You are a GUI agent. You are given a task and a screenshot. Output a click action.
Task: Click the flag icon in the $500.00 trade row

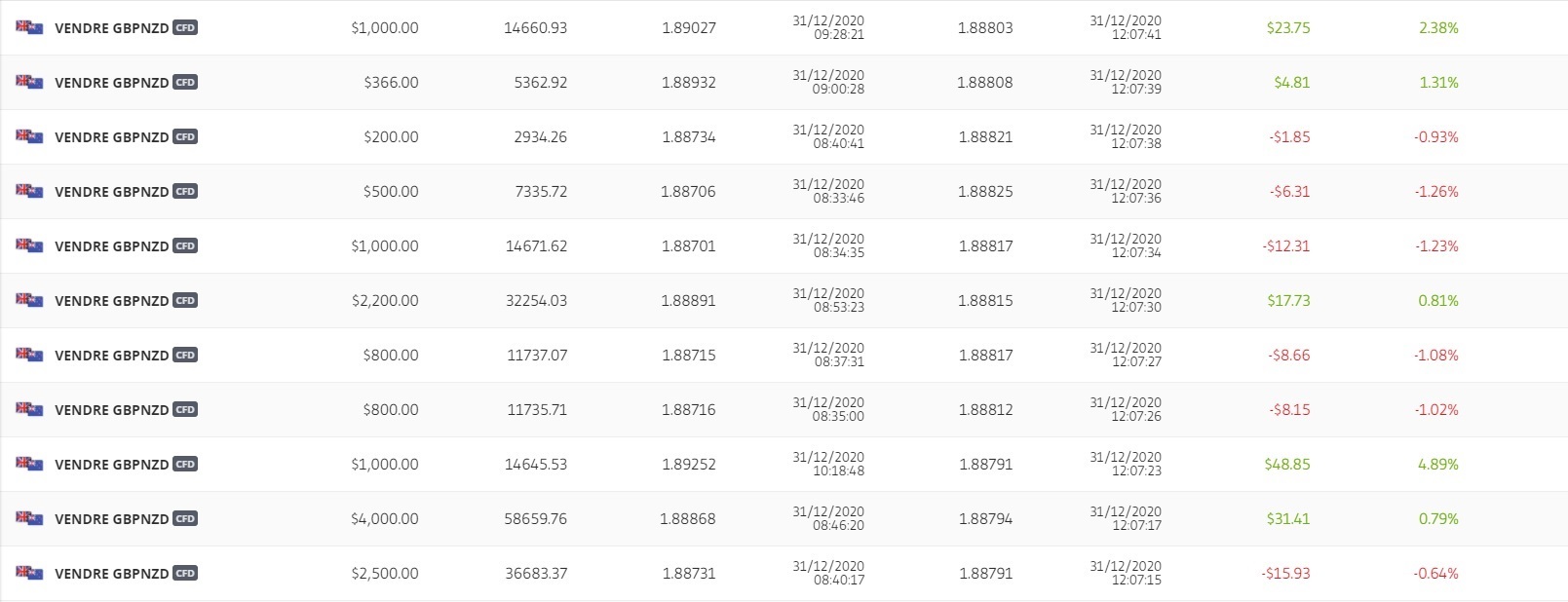pyautogui.click(x=29, y=191)
